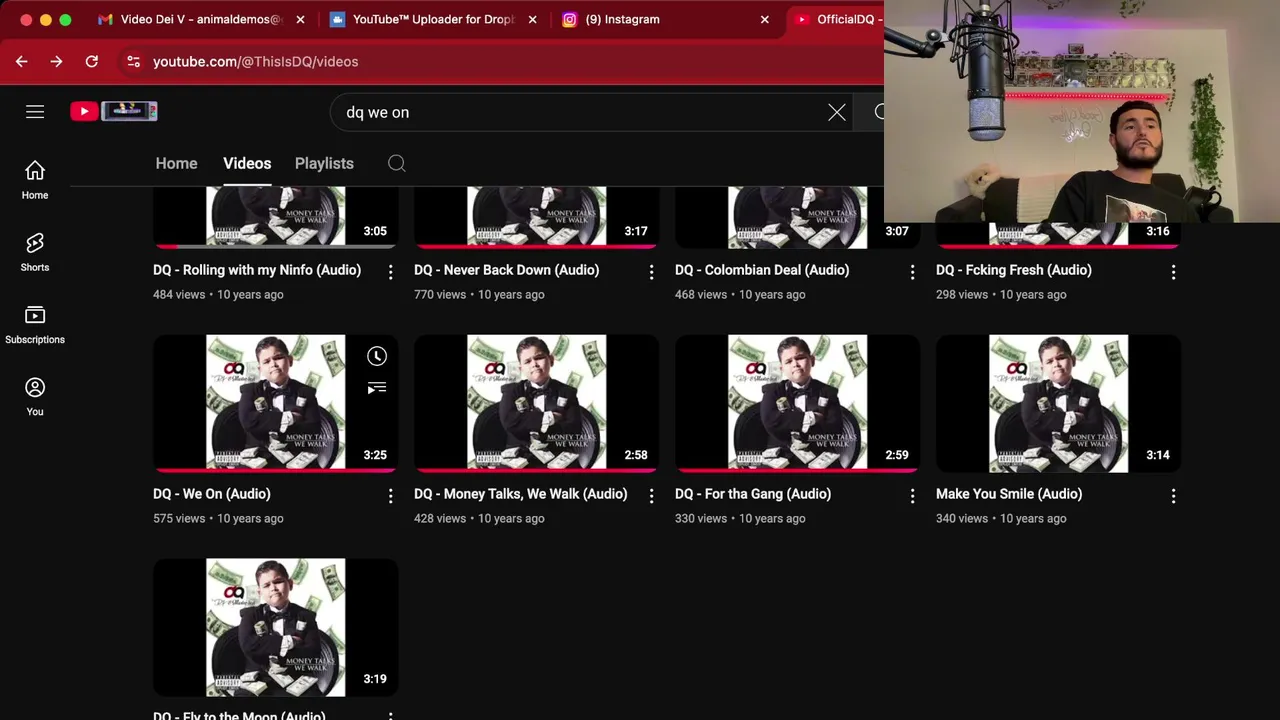The image size is (1280, 720).
Task: Close the Video Dei V Gmail tab
Action: tap(300, 19)
